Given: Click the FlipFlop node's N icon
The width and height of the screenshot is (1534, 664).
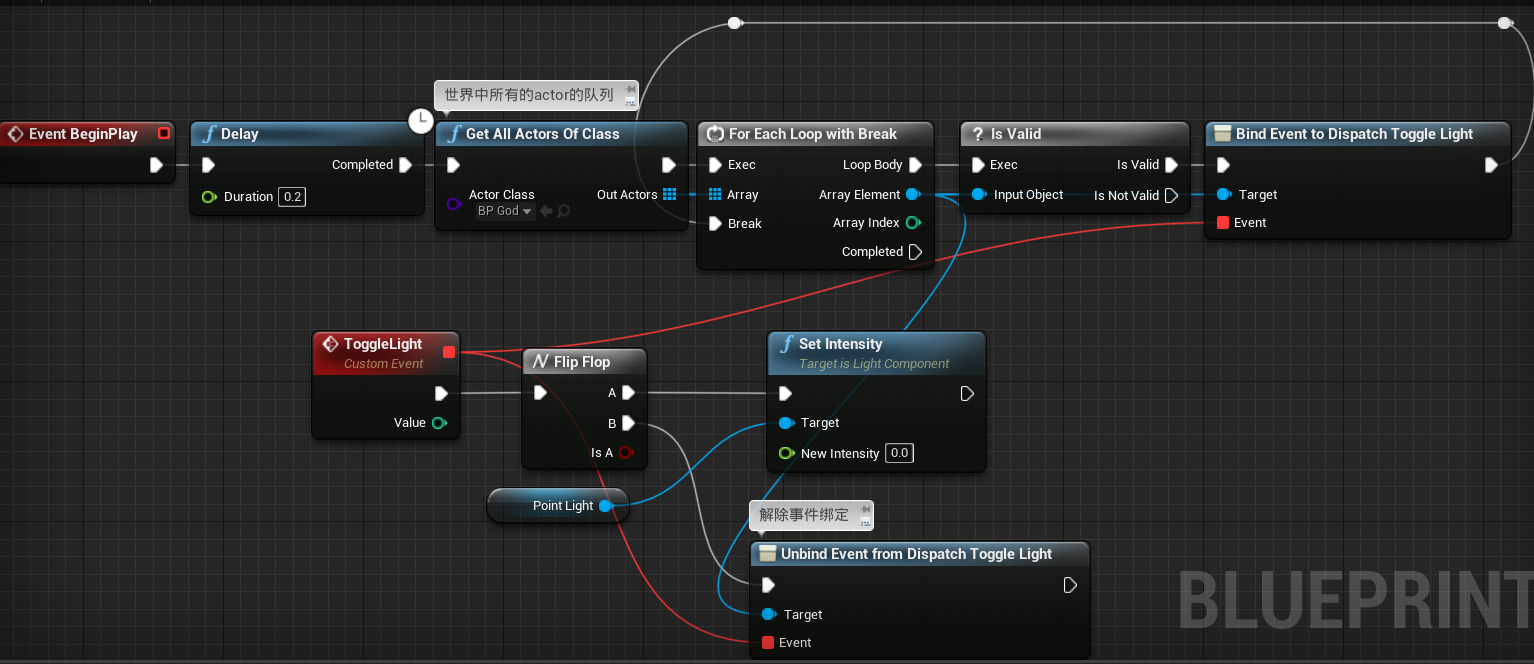Looking at the screenshot, I should tap(540, 361).
